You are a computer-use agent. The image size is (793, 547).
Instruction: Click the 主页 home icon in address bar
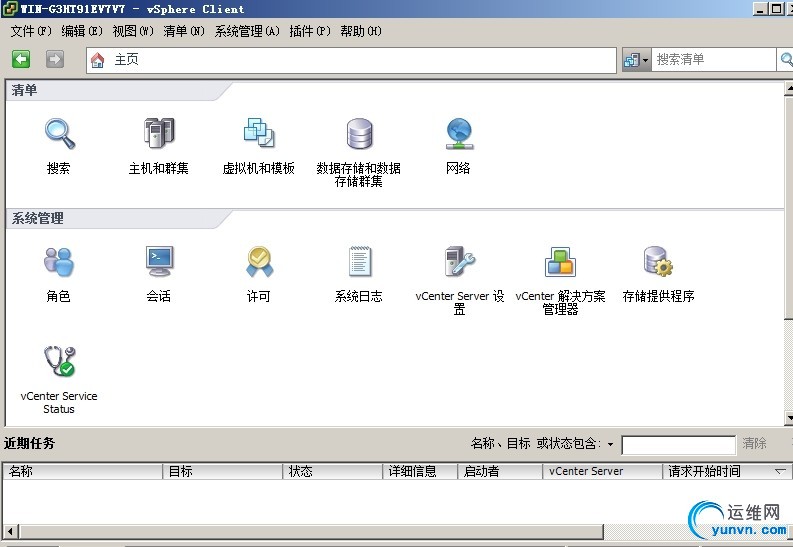pos(97,60)
